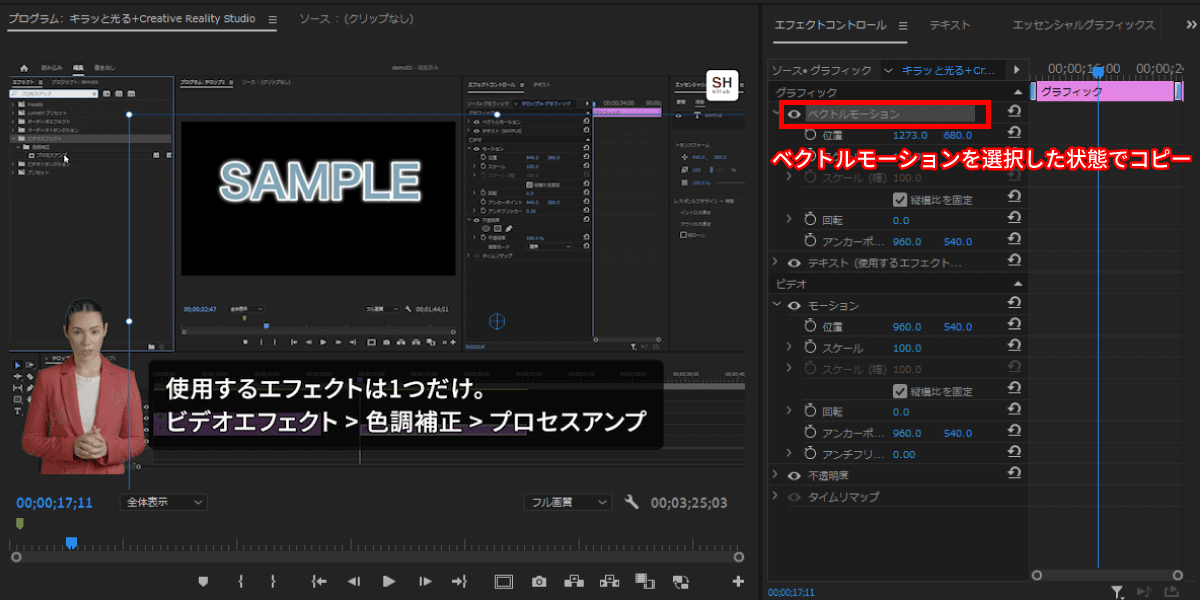1200x600 pixels.
Task: Open the フル画質 resolution dropdown
Action: (568, 502)
